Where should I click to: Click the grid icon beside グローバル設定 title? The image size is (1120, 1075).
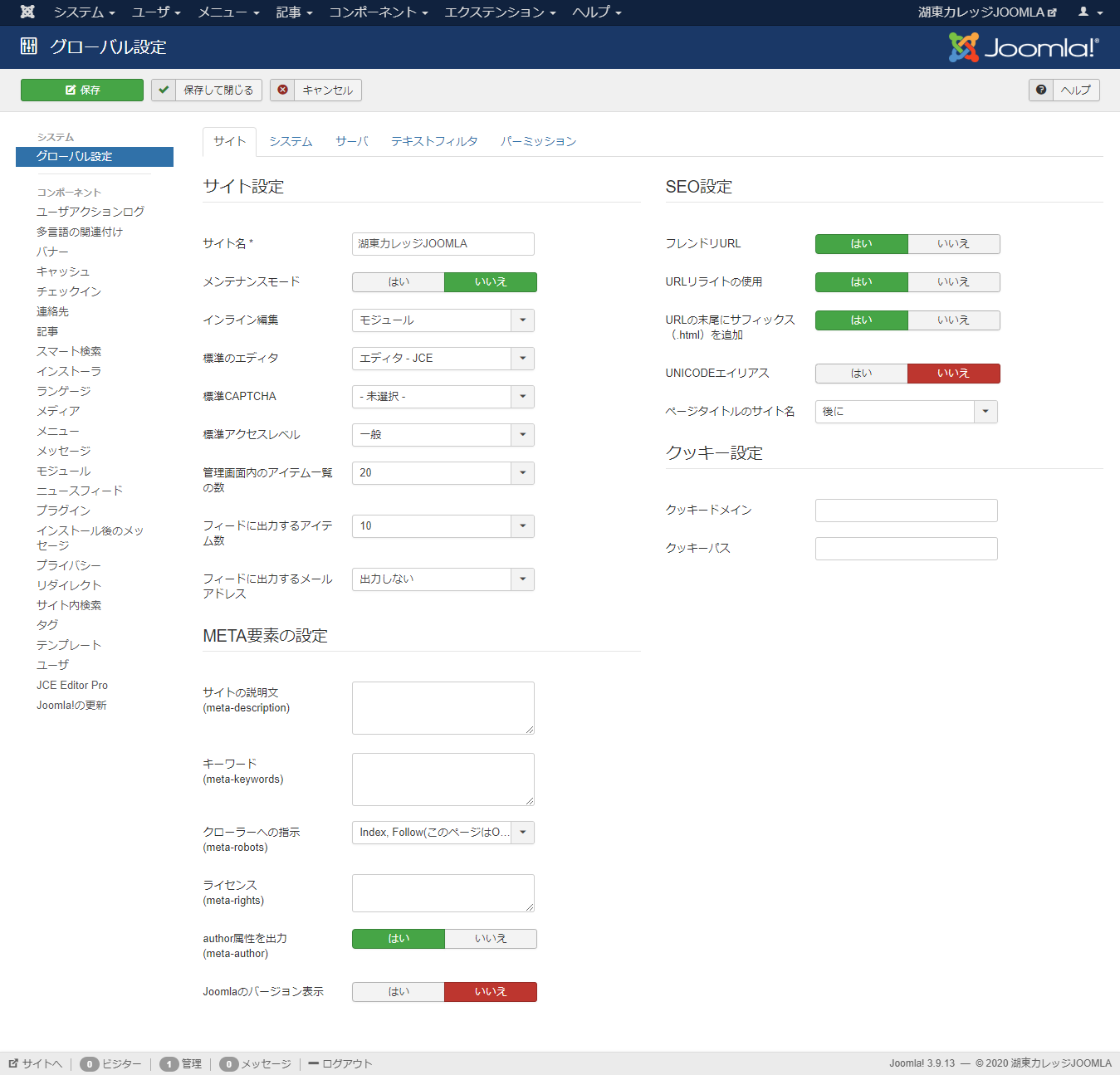coord(27,46)
